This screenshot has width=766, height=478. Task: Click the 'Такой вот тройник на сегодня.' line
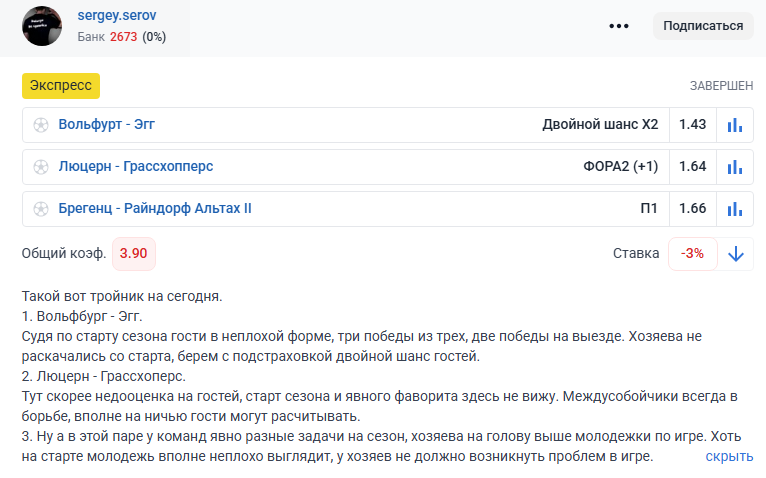tap(122, 297)
